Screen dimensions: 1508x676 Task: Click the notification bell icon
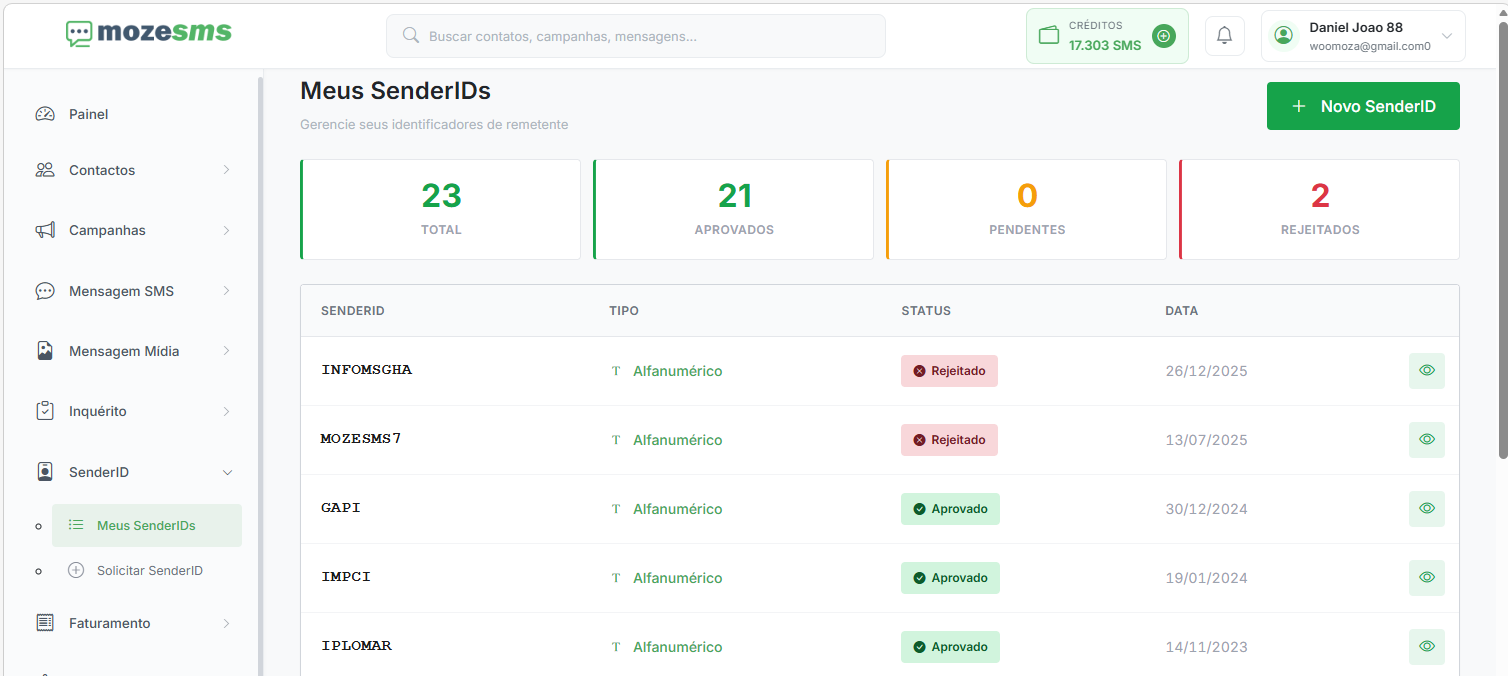pos(1224,36)
